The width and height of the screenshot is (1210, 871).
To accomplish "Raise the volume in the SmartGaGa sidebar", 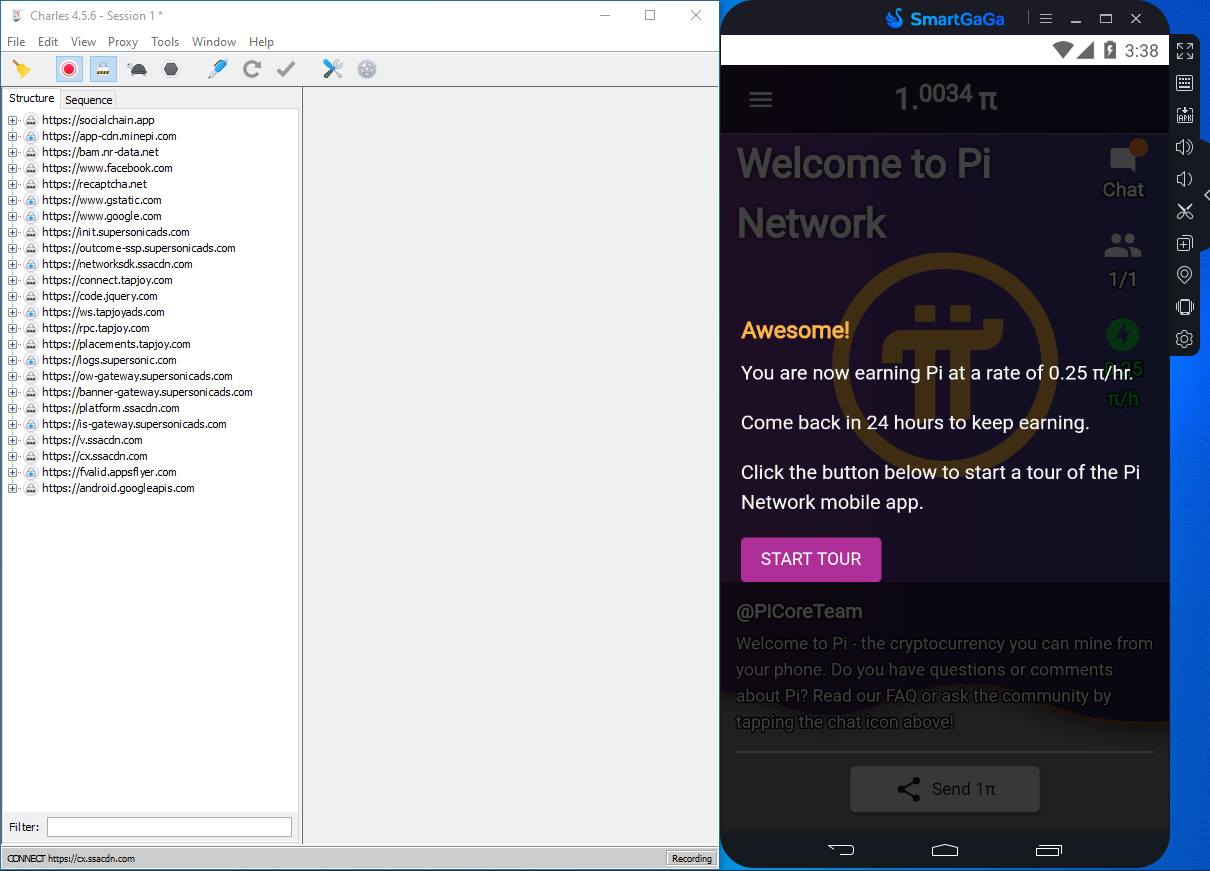I will (1185, 147).
